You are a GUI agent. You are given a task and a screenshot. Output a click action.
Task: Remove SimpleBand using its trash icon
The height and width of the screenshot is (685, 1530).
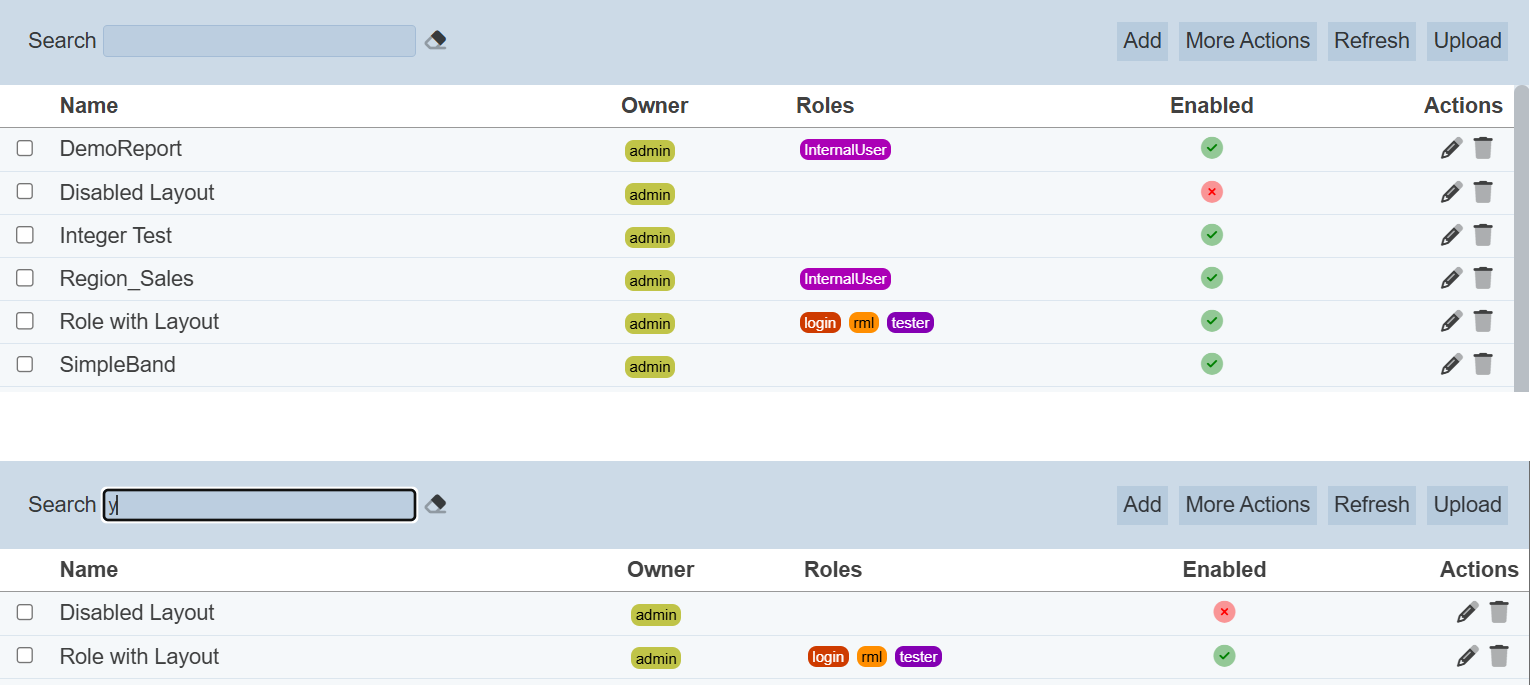pos(1483,364)
